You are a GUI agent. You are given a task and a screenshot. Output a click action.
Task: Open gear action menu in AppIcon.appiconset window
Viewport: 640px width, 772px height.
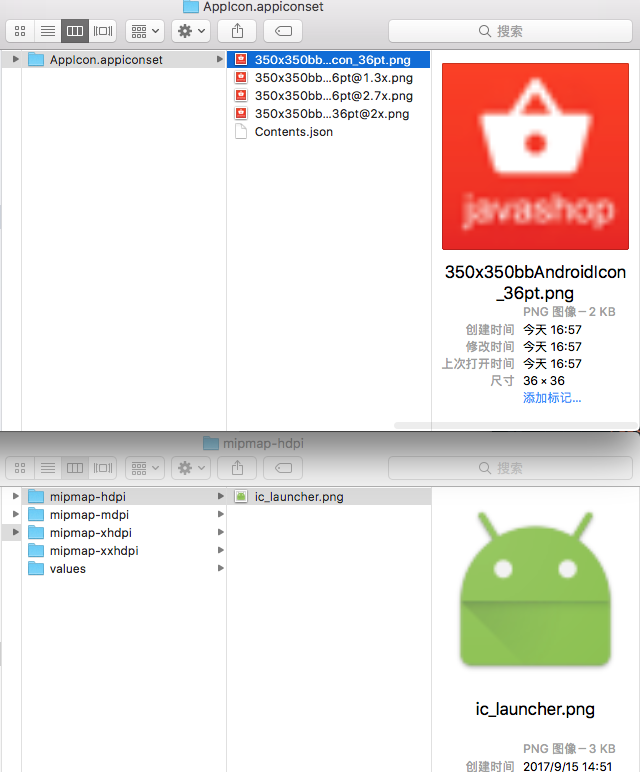tap(191, 31)
